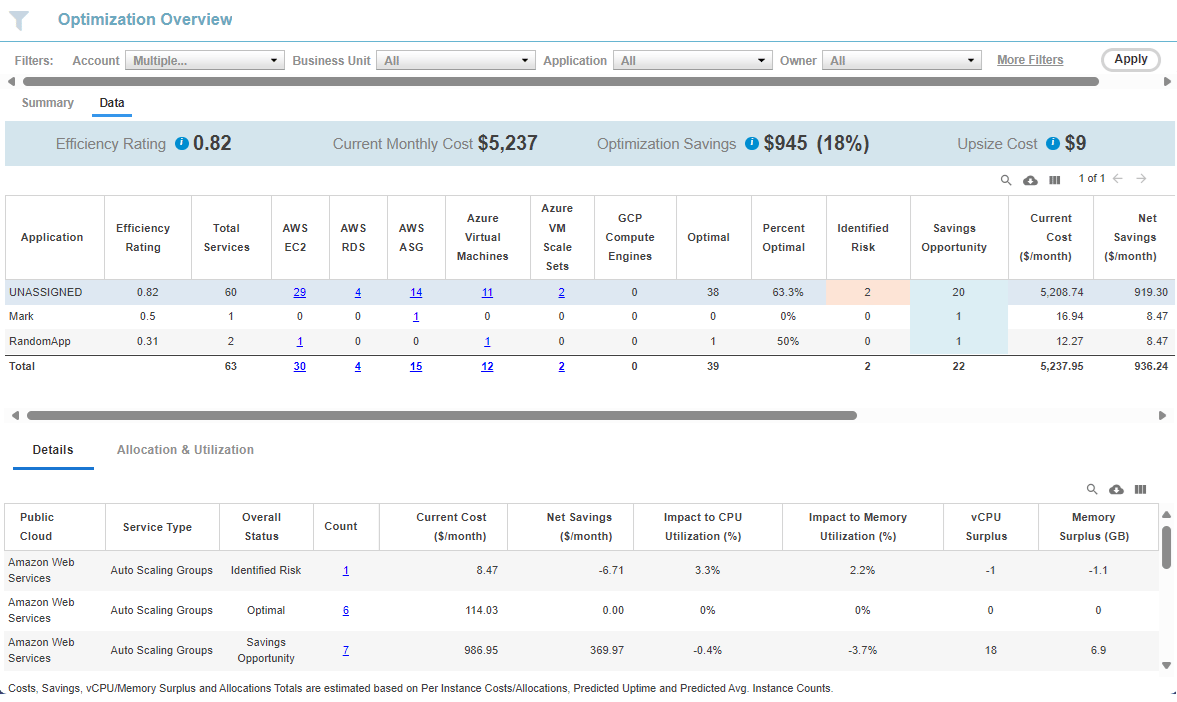Open UNASSIGNED AWS EC2 count 29 link
Image resolution: width=1177 pixels, height=702 pixels.
300,293
